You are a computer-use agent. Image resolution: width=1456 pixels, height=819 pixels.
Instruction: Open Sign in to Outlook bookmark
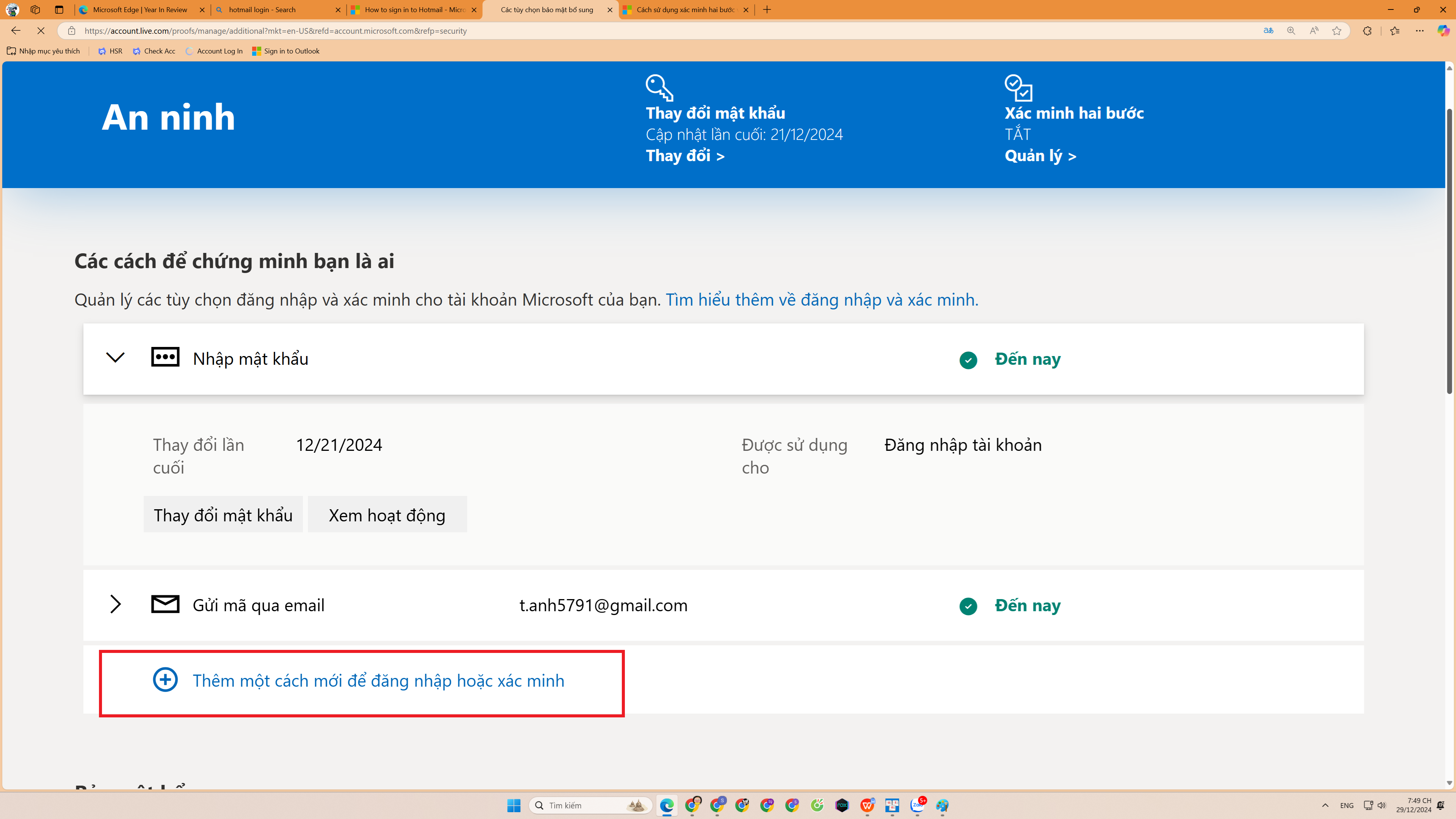coord(286,51)
